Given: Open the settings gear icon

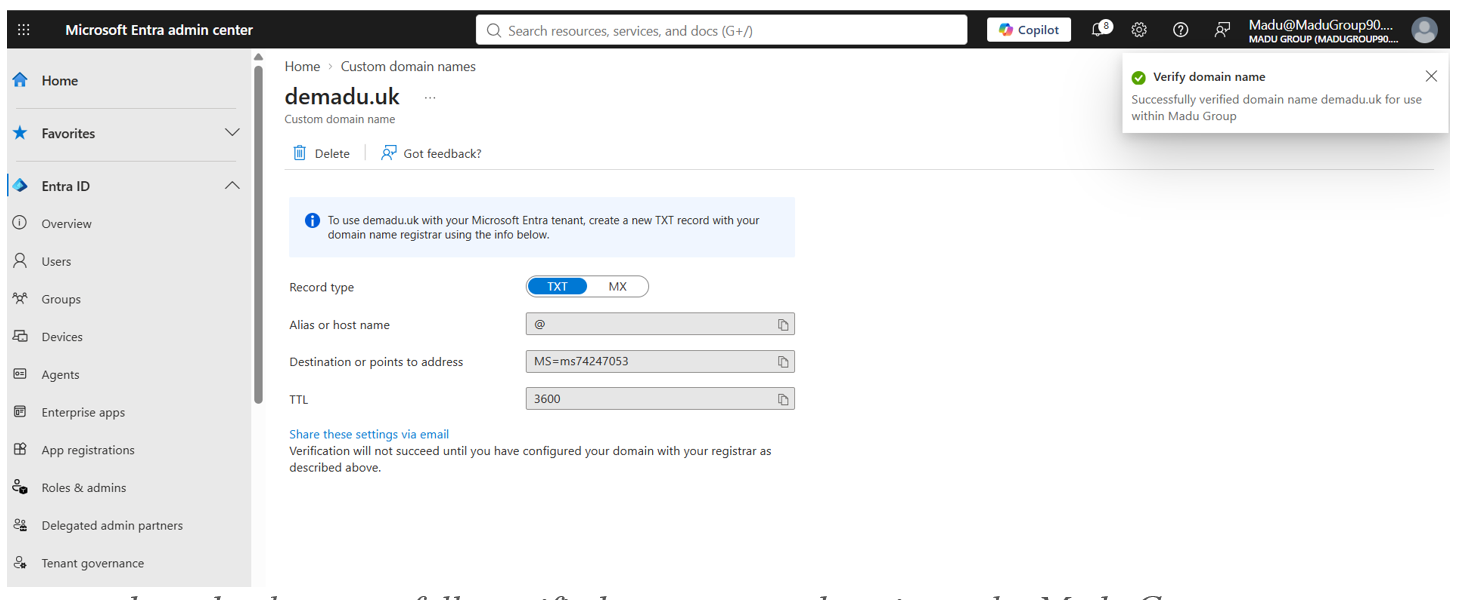Looking at the screenshot, I should (x=1139, y=30).
